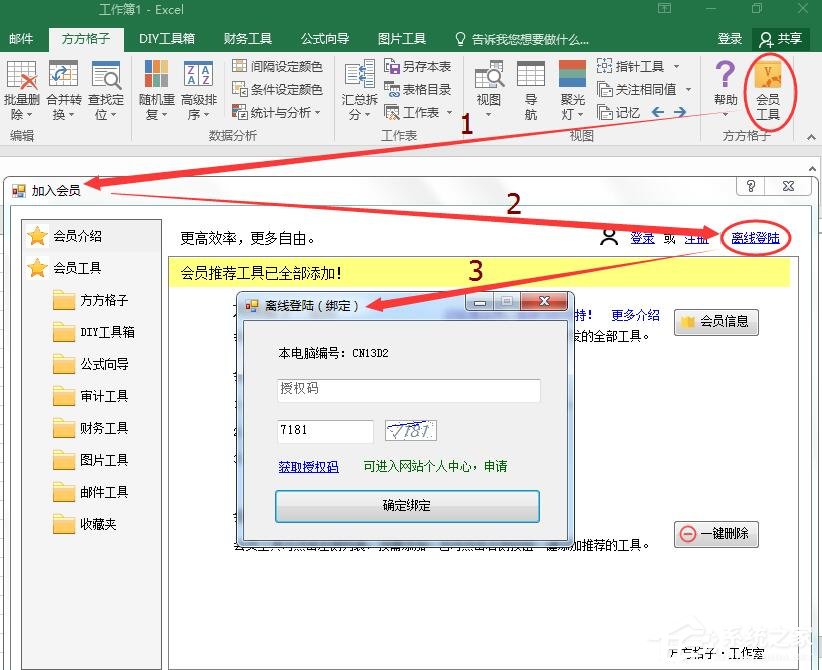Viewport: 822px width, 670px height.
Task: Open the 邮件工具 folder
Action: coord(93,492)
